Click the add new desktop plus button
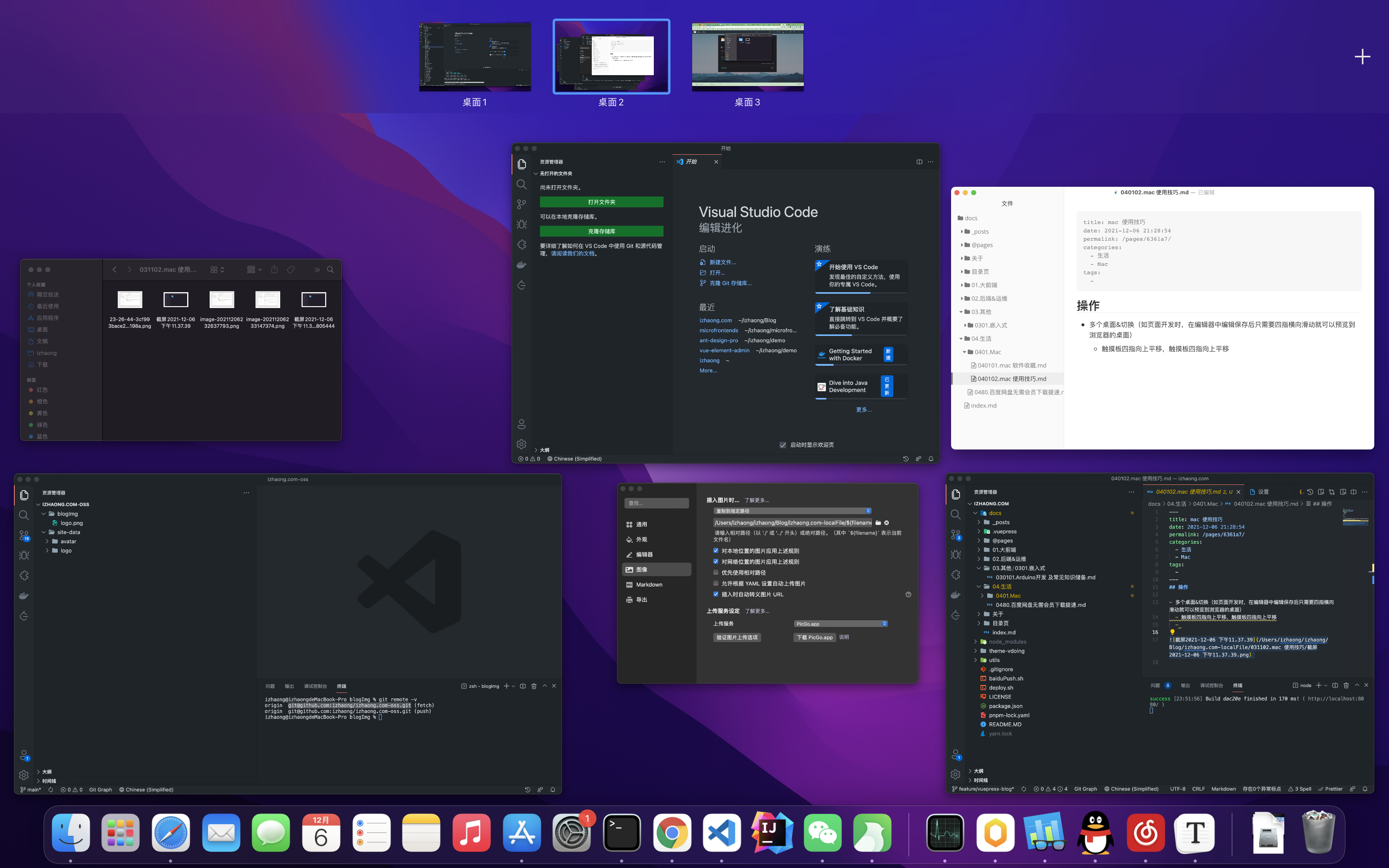1389x868 pixels. [1362, 56]
